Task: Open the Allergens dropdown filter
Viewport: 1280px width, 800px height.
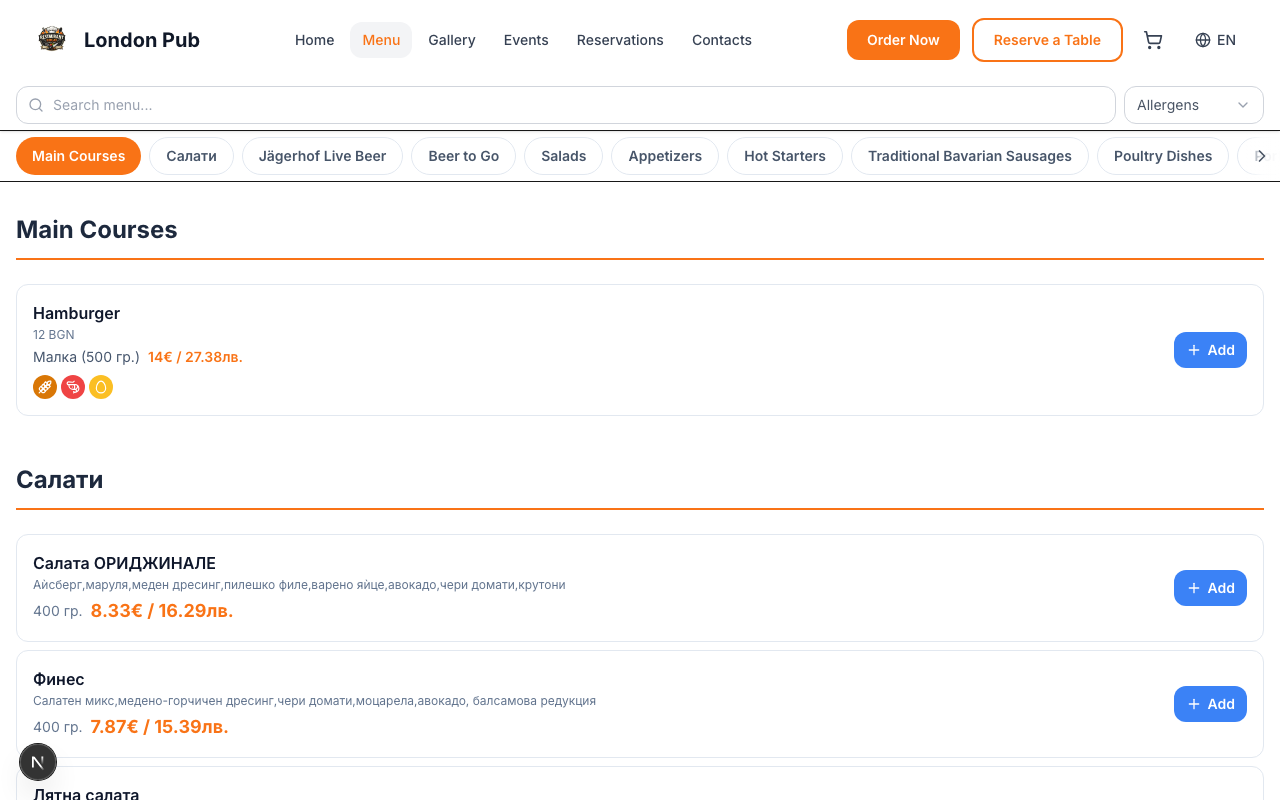Action: pyautogui.click(x=1193, y=105)
